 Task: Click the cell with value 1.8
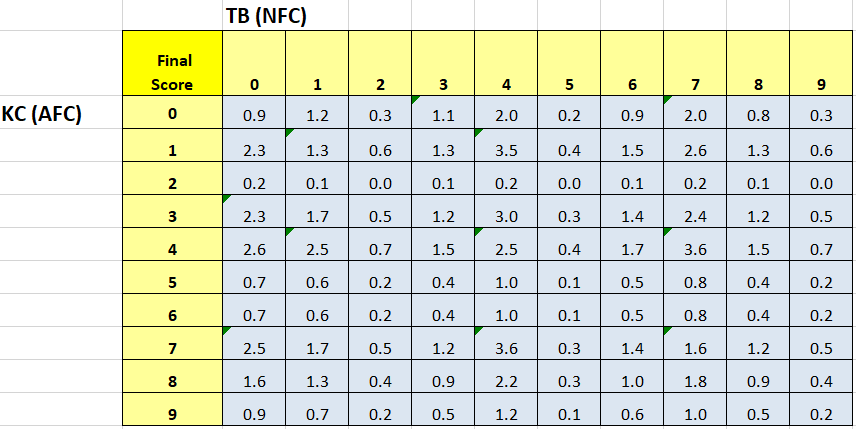[695, 380]
